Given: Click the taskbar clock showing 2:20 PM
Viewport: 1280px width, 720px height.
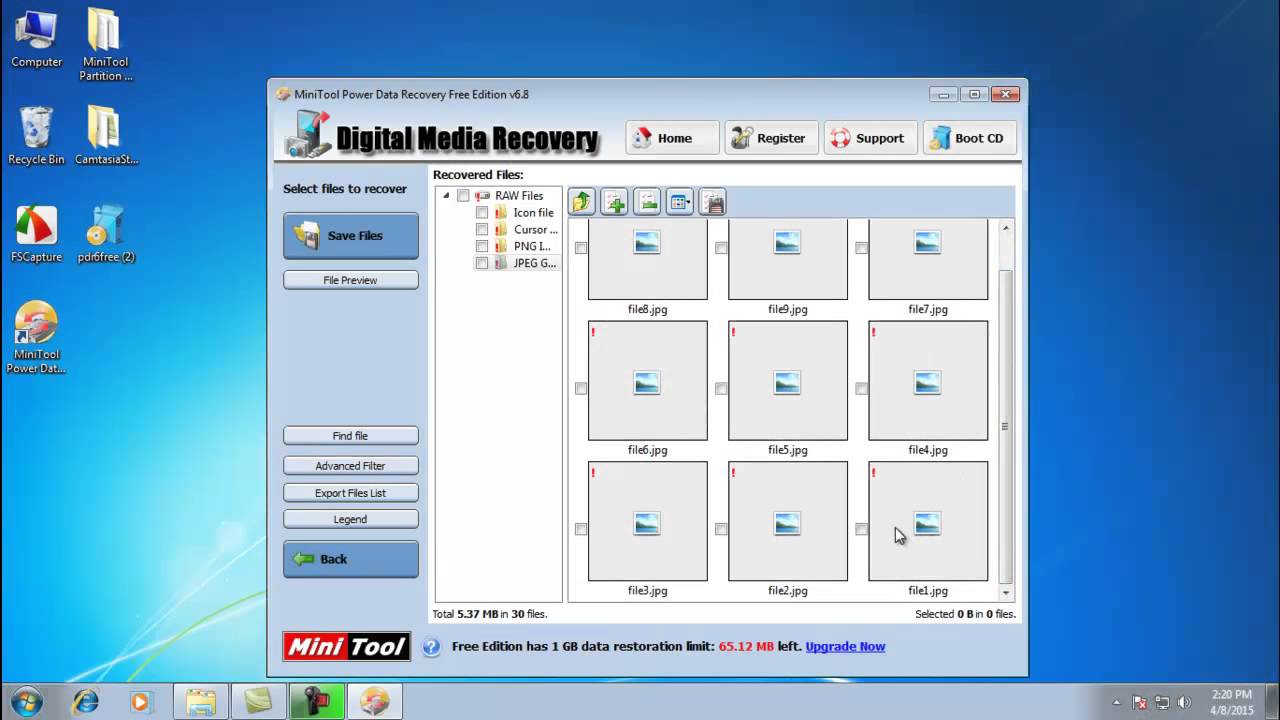Looking at the screenshot, I should [x=1230, y=702].
